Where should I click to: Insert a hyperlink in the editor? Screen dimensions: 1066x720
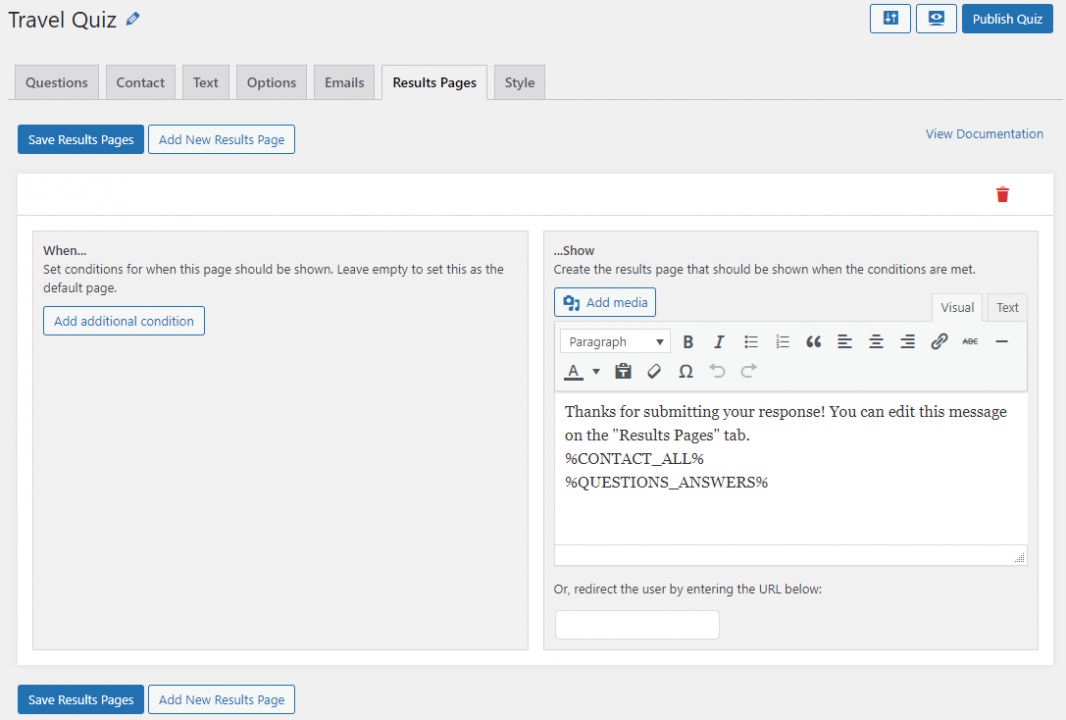point(938,341)
